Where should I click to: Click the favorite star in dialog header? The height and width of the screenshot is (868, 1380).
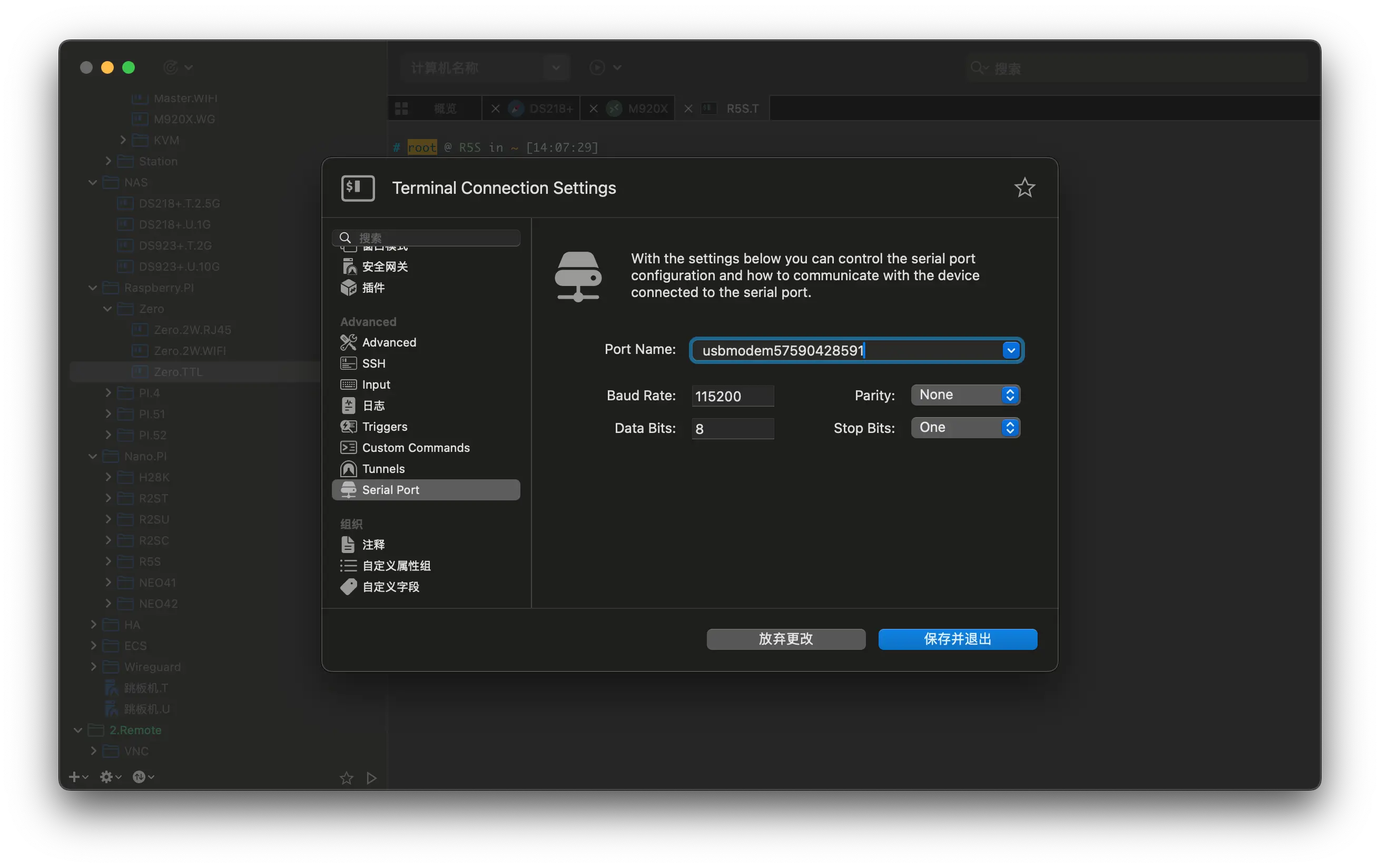click(x=1024, y=188)
